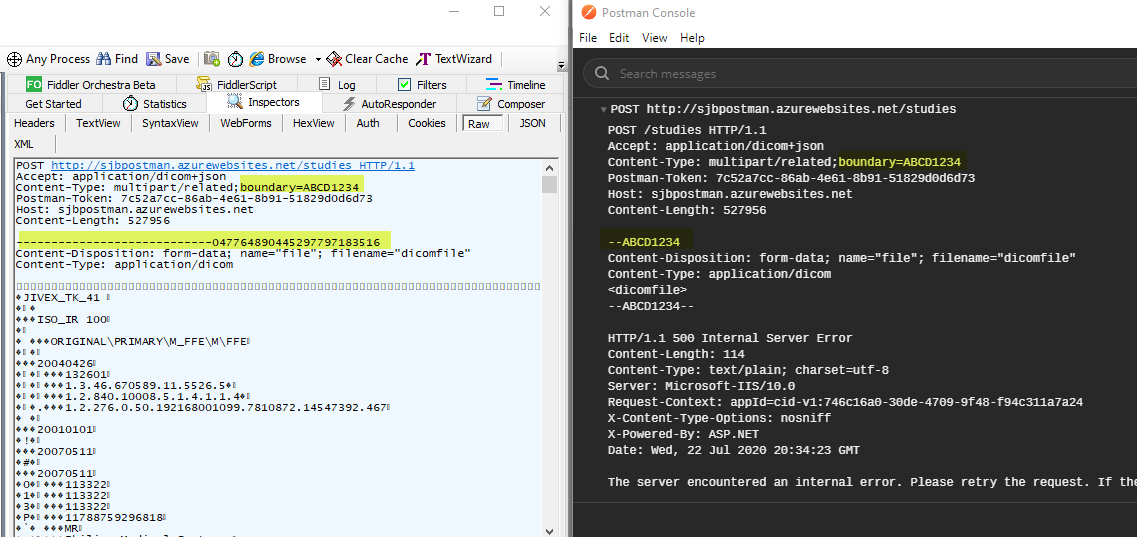
Task: Click the Any Process crosshair icon in Fiddler
Action: (x=15, y=59)
